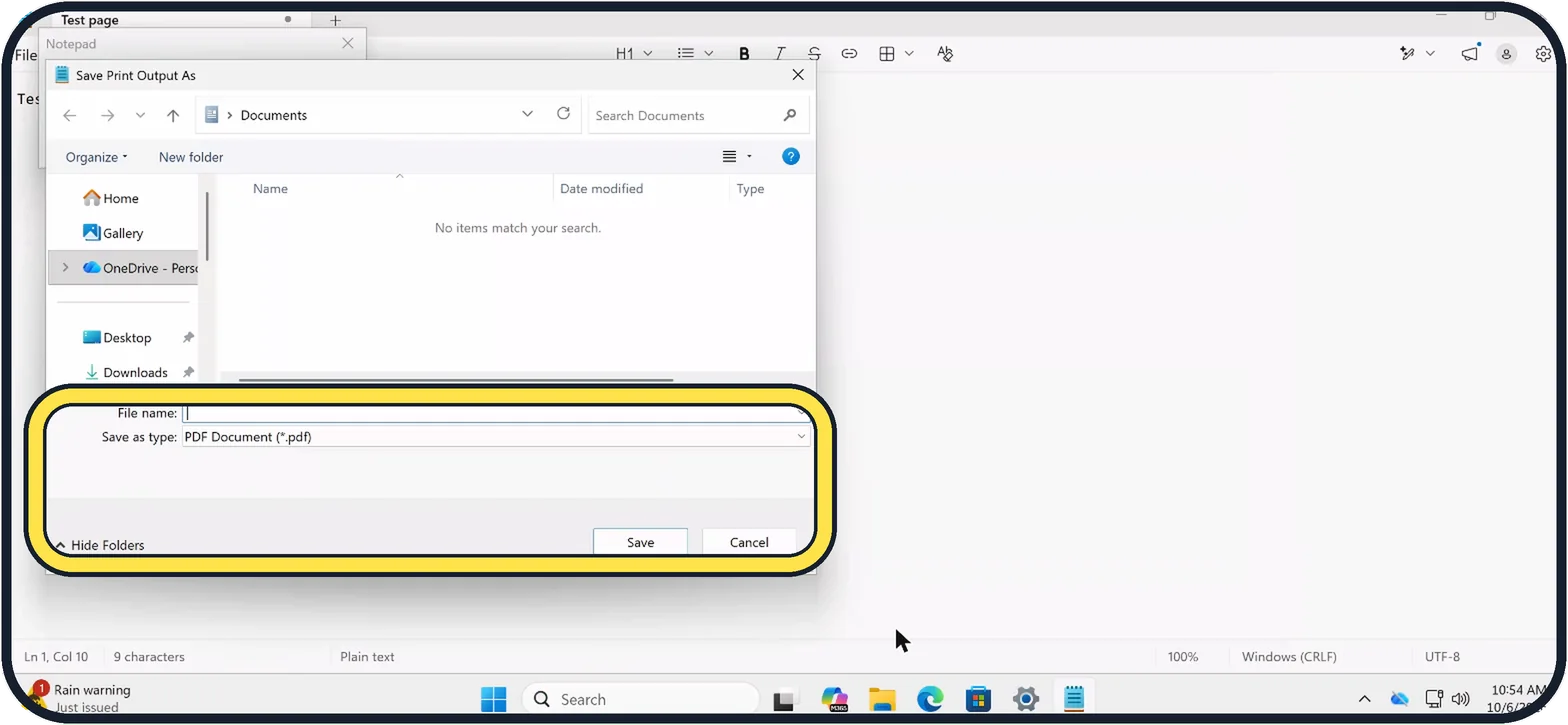
Task: Click Hide Folders
Action: pyautogui.click(x=100, y=545)
